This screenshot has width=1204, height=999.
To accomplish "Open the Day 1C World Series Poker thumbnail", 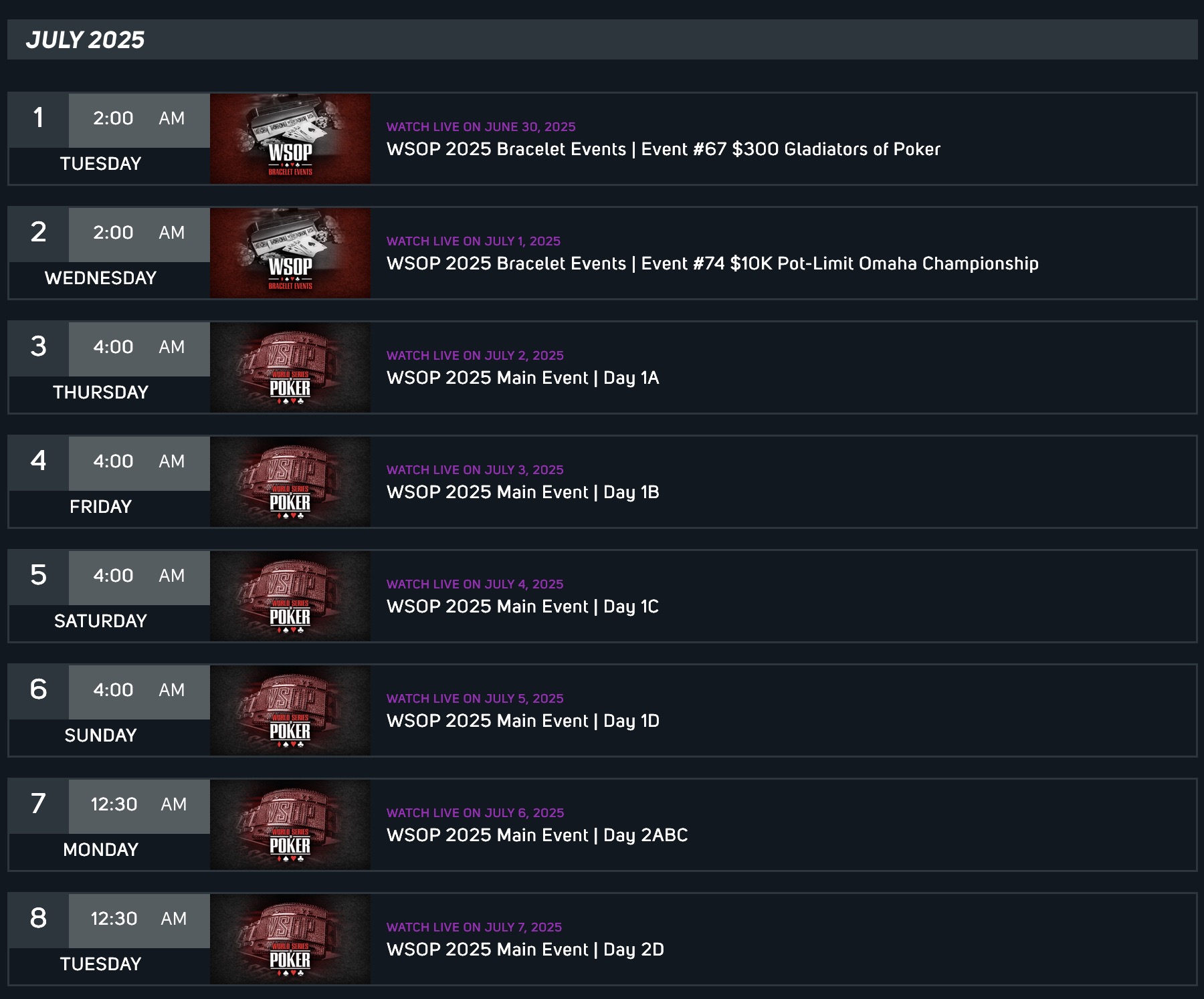I will [x=290, y=596].
